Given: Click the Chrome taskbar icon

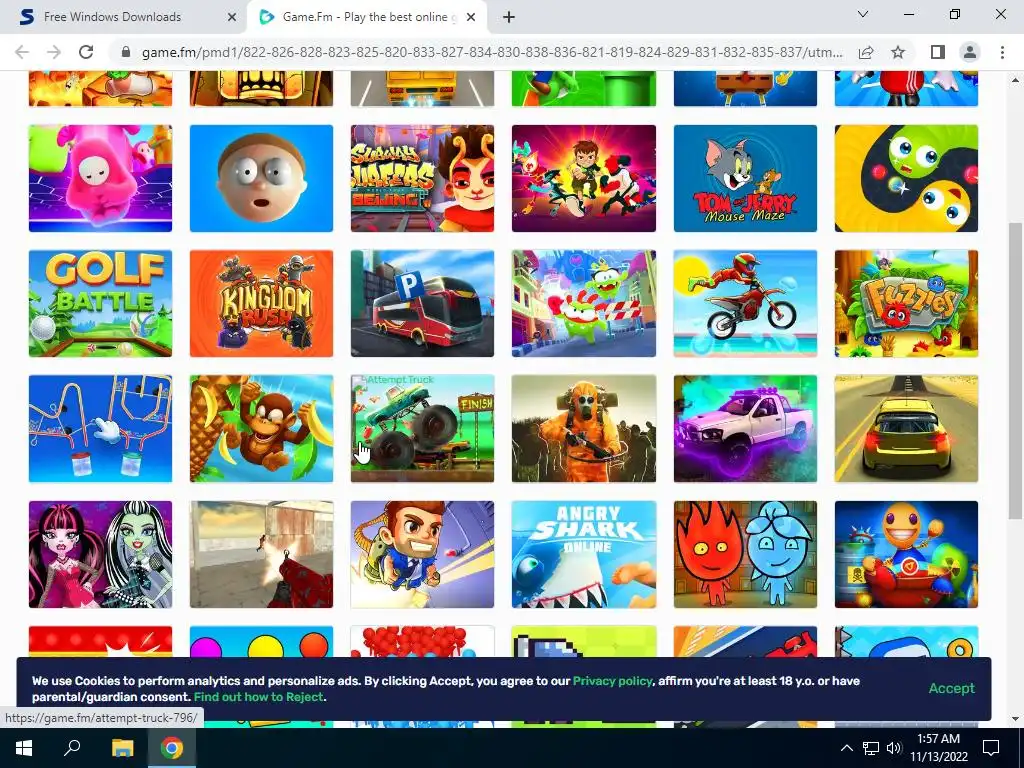Looking at the screenshot, I should tap(172, 748).
